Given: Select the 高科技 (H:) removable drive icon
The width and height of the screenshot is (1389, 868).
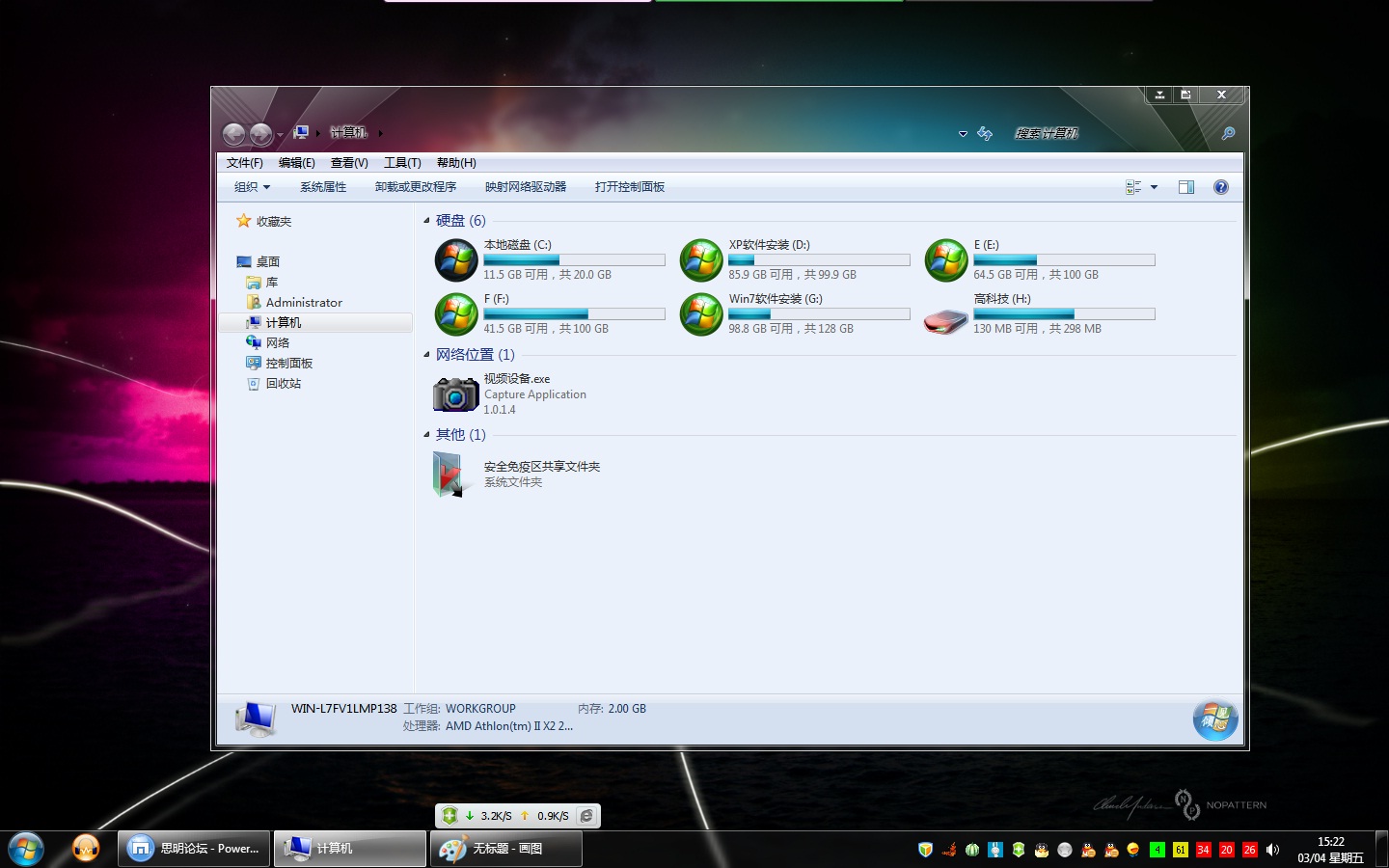Looking at the screenshot, I should tap(946, 321).
